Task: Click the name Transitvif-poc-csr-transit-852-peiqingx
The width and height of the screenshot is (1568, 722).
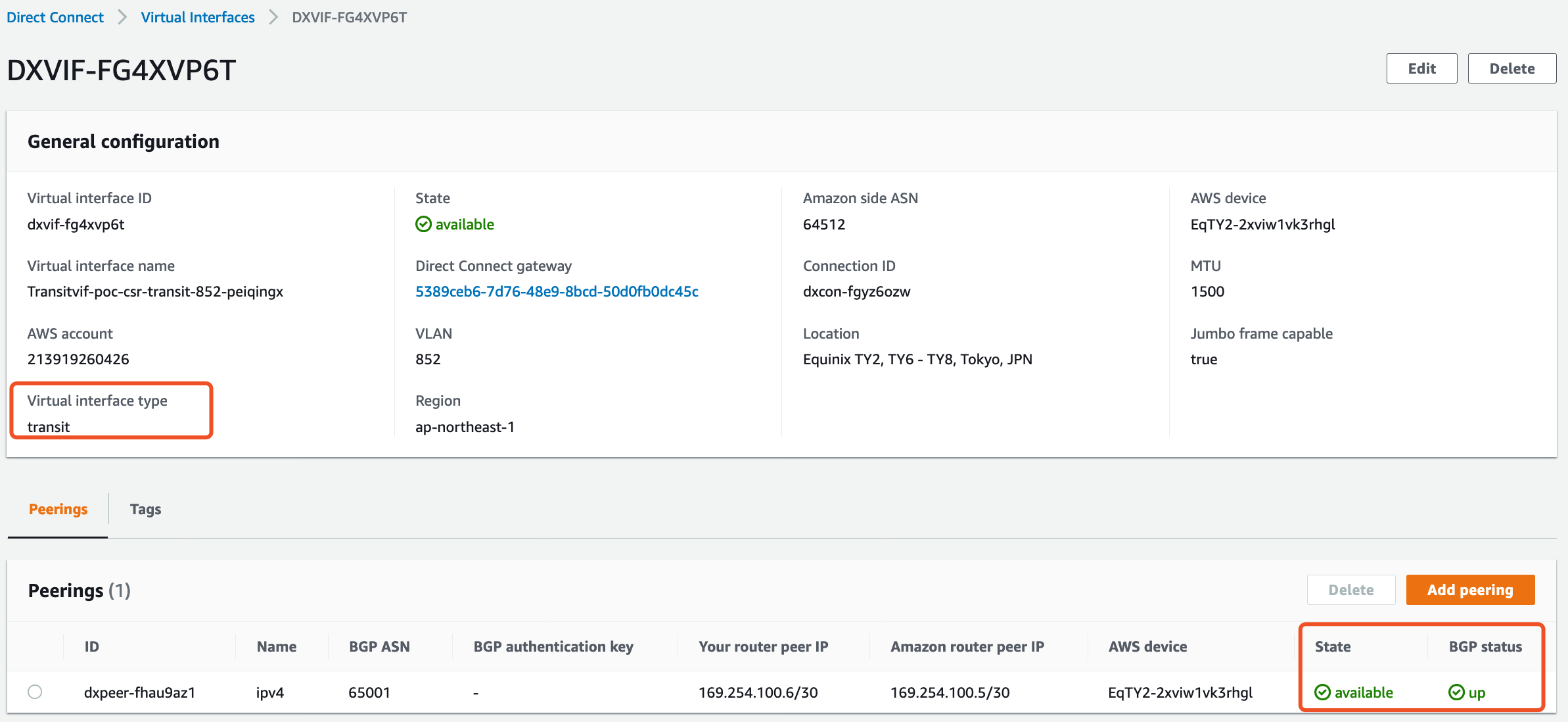Action: [155, 291]
